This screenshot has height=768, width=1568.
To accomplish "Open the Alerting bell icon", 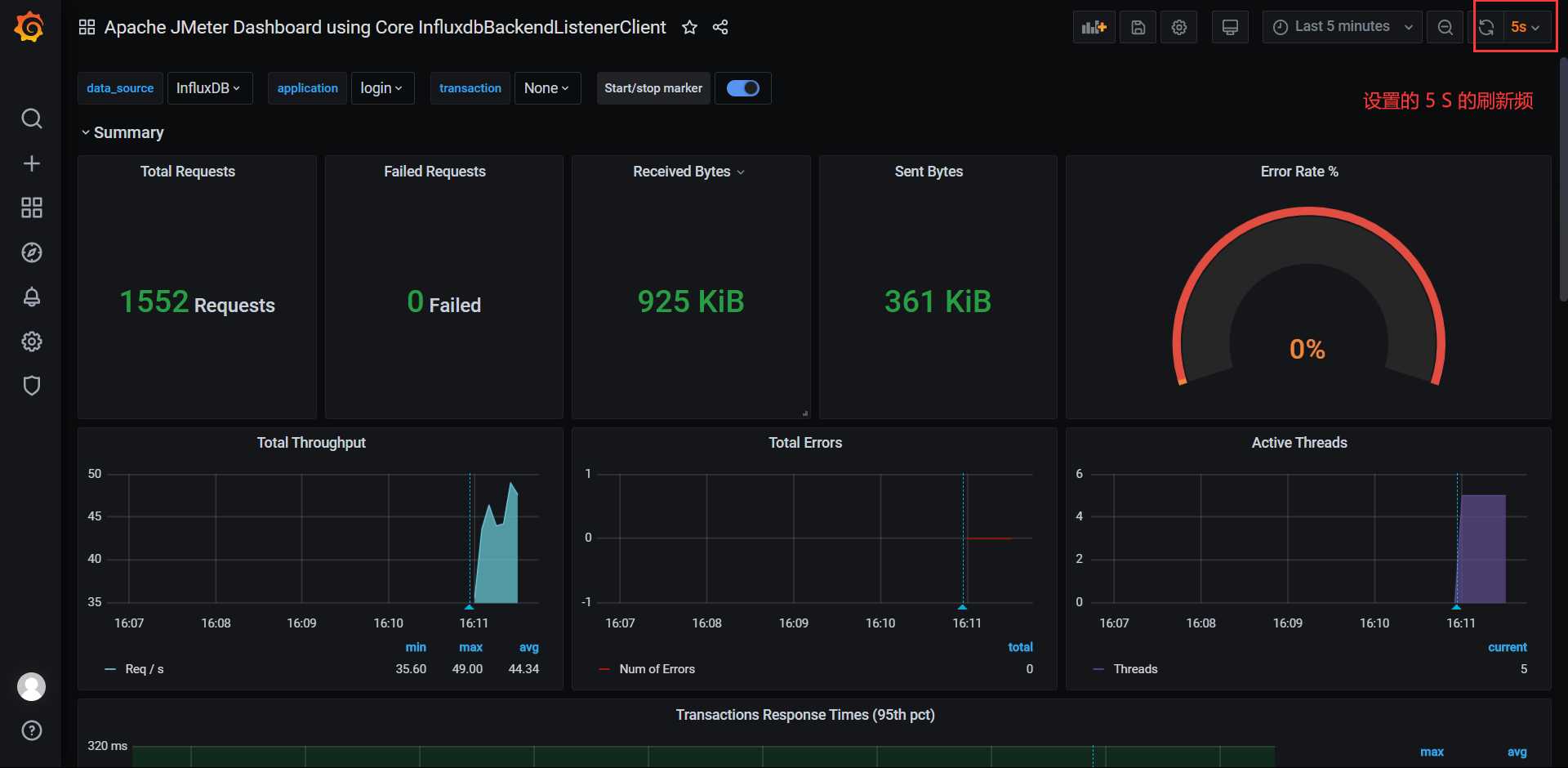I will point(31,297).
